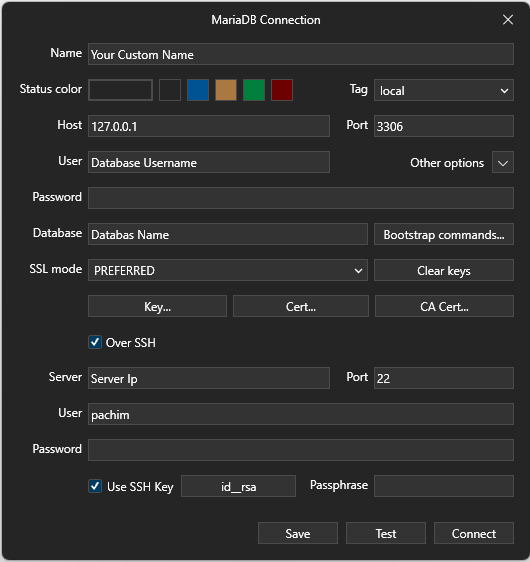The height and width of the screenshot is (562, 530).
Task: Open the SSL Key file chooser
Action: point(157,306)
